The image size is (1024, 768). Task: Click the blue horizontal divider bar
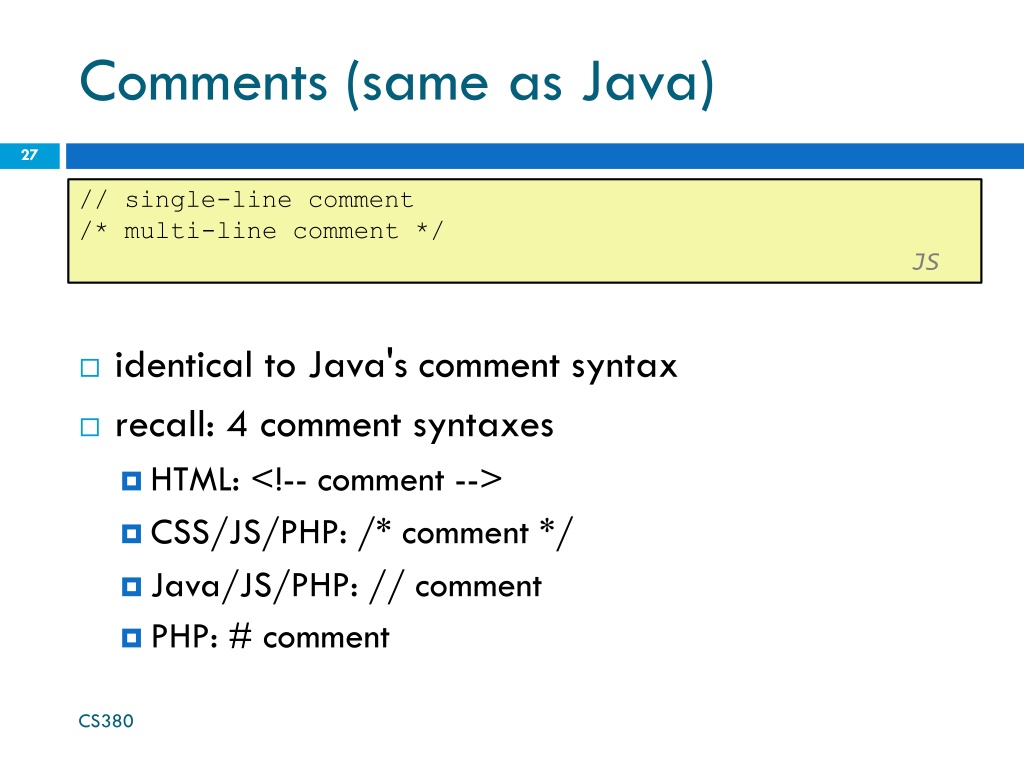click(545, 156)
